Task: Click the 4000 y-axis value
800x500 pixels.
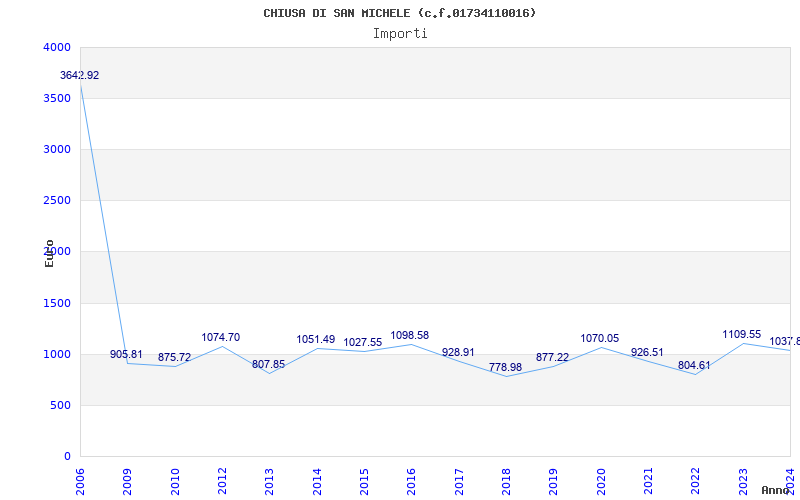Action: click(58, 47)
